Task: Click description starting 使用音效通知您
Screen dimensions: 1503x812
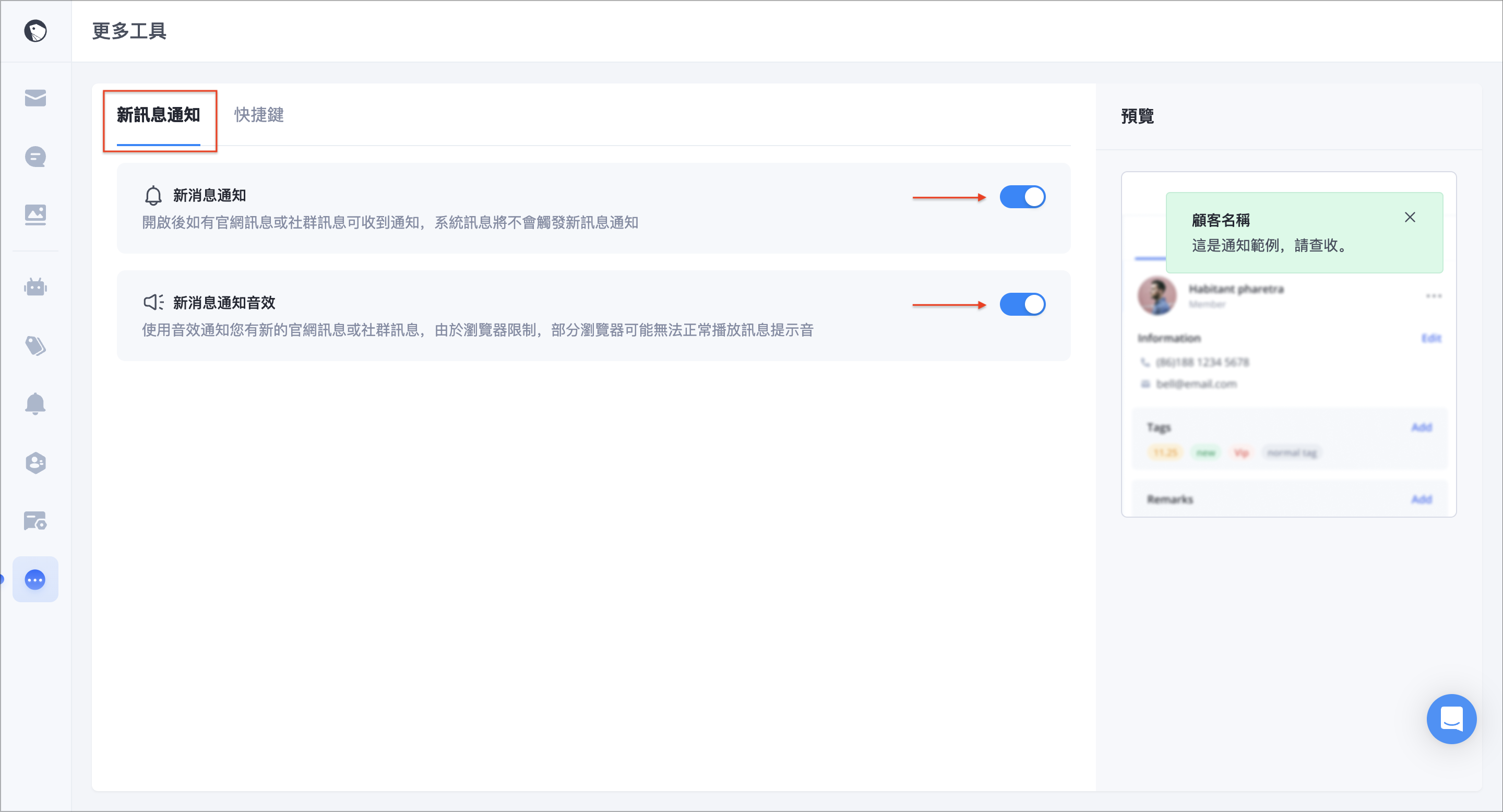Action: 478,330
